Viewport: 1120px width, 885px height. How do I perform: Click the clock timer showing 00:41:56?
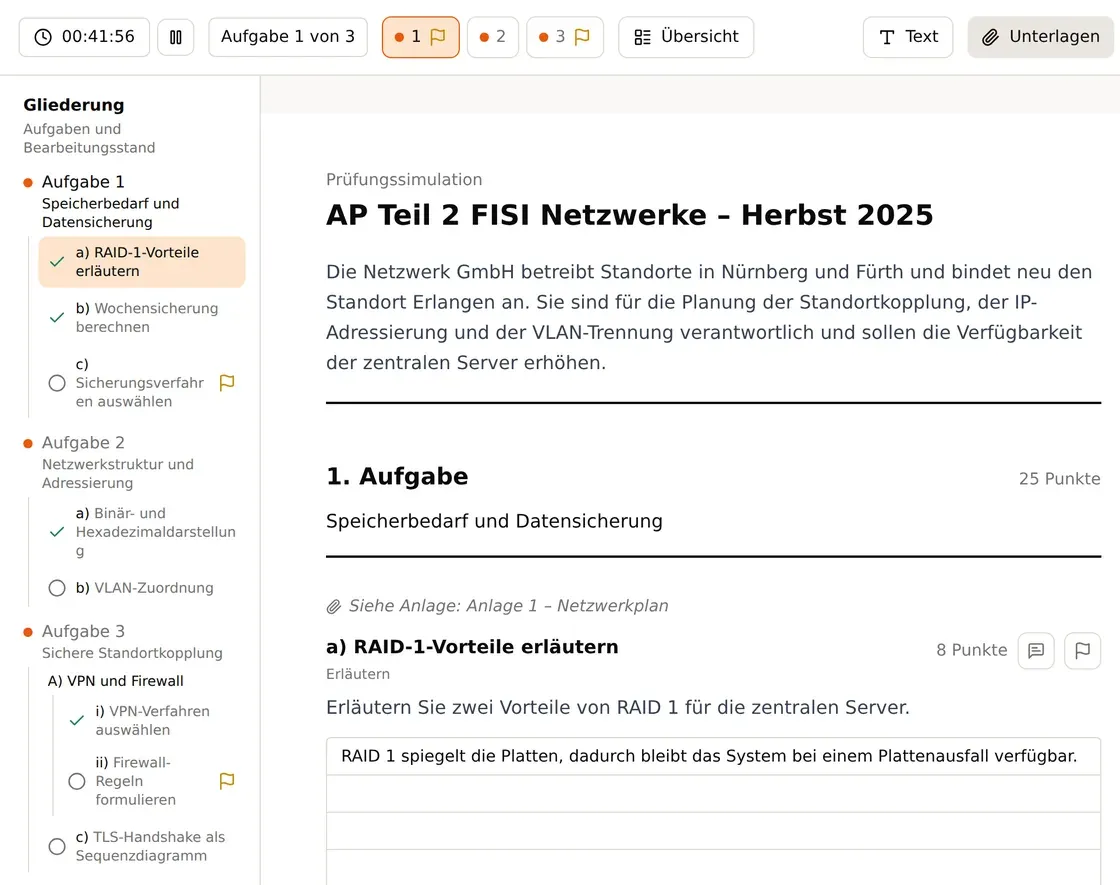(x=84, y=37)
